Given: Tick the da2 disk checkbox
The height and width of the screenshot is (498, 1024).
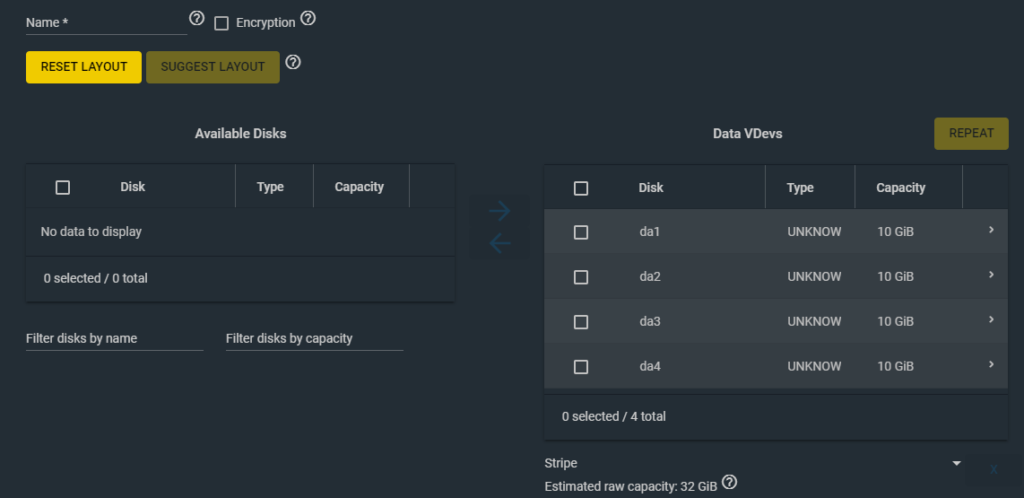Looking at the screenshot, I should (581, 277).
